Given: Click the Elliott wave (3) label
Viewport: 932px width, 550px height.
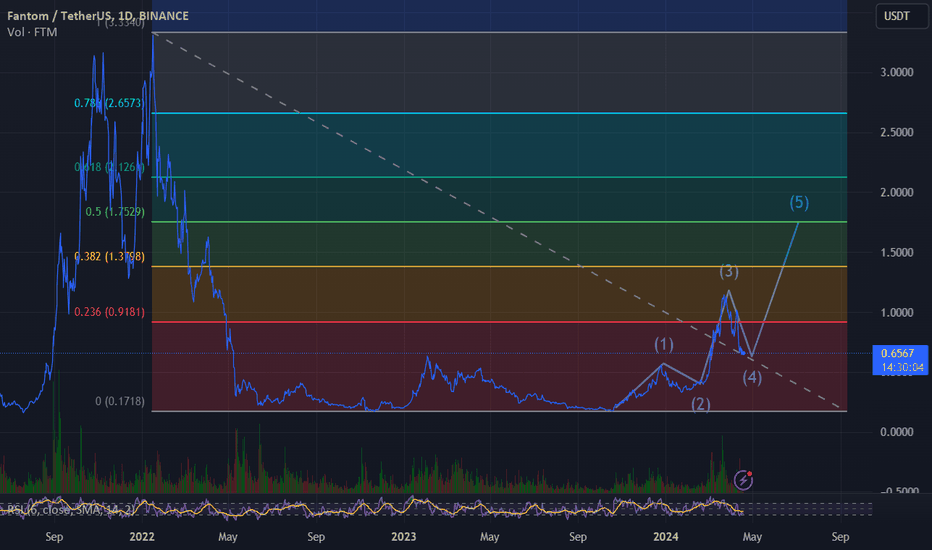Looking at the screenshot, I should click(x=729, y=271).
